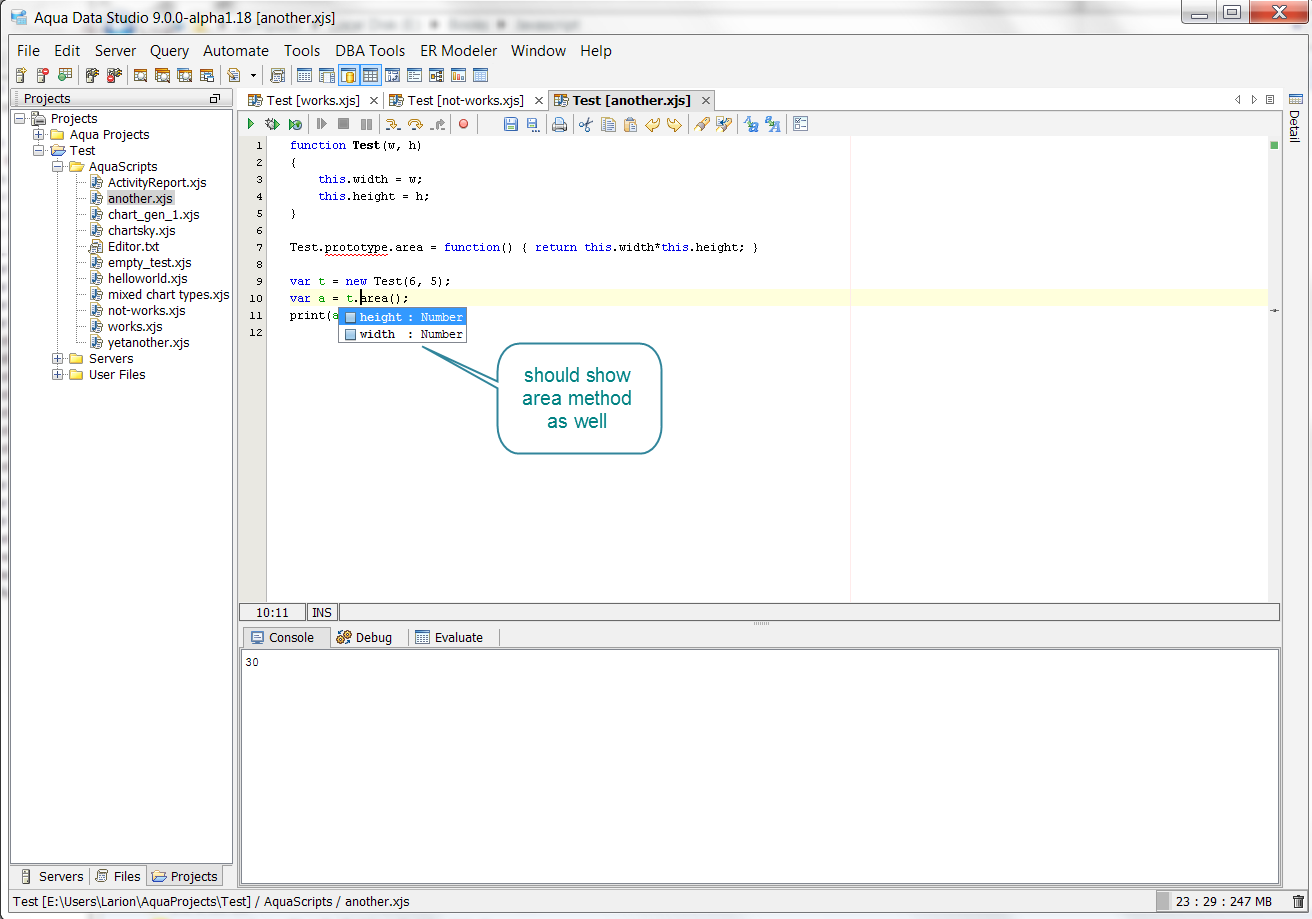This screenshot has height=919, width=1312.
Task: Click the ER diagram icon in main toolbar
Action: pos(437,75)
